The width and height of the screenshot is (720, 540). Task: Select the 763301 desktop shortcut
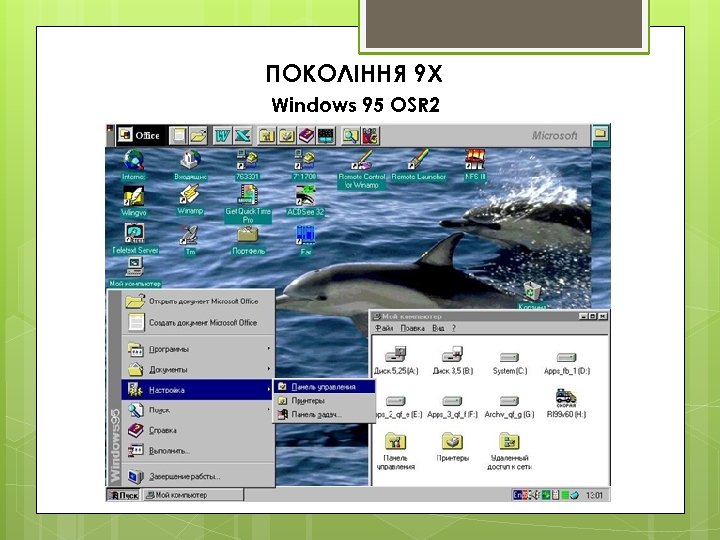point(247,165)
